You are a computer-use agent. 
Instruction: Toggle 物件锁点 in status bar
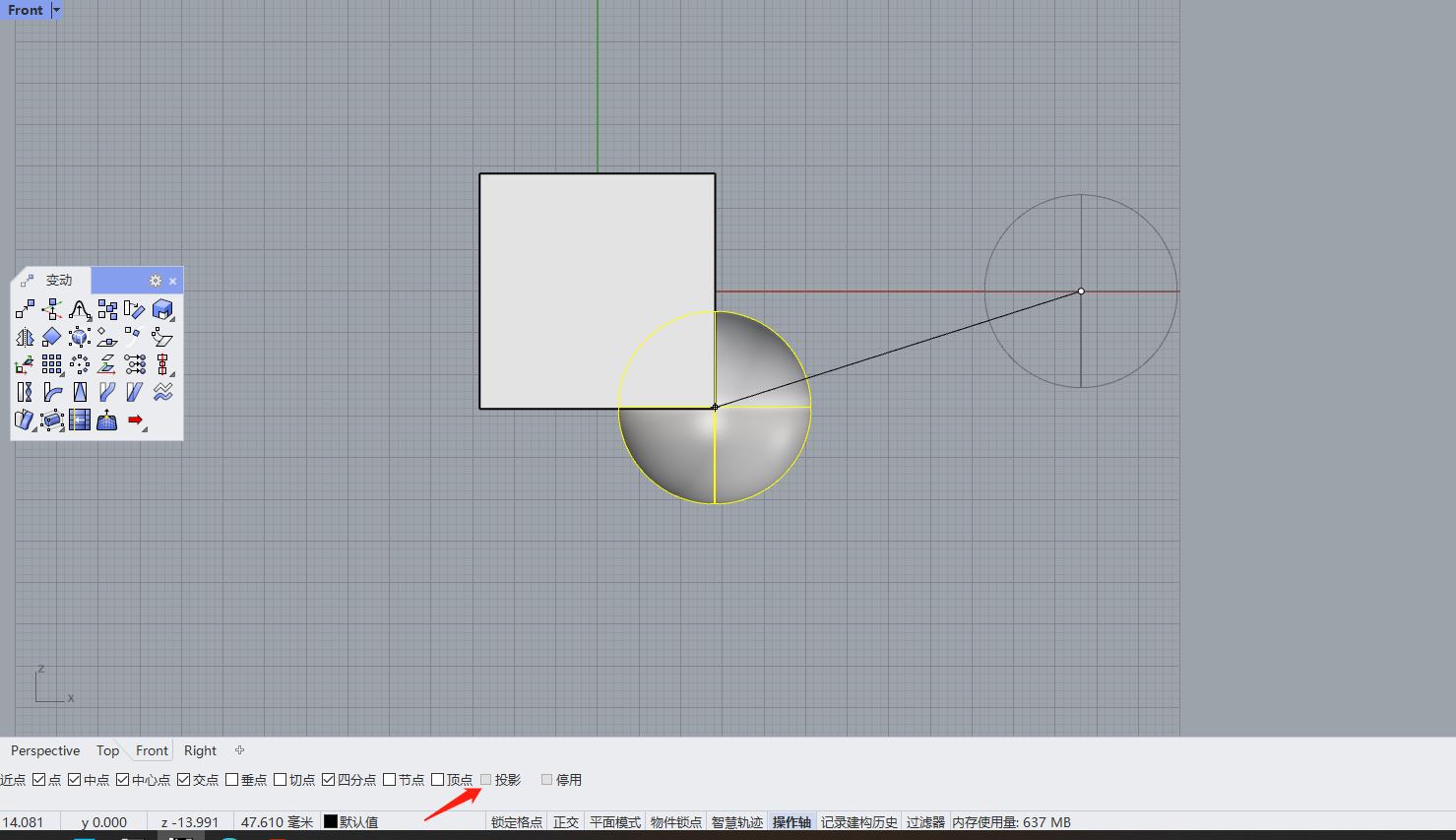coord(676,822)
